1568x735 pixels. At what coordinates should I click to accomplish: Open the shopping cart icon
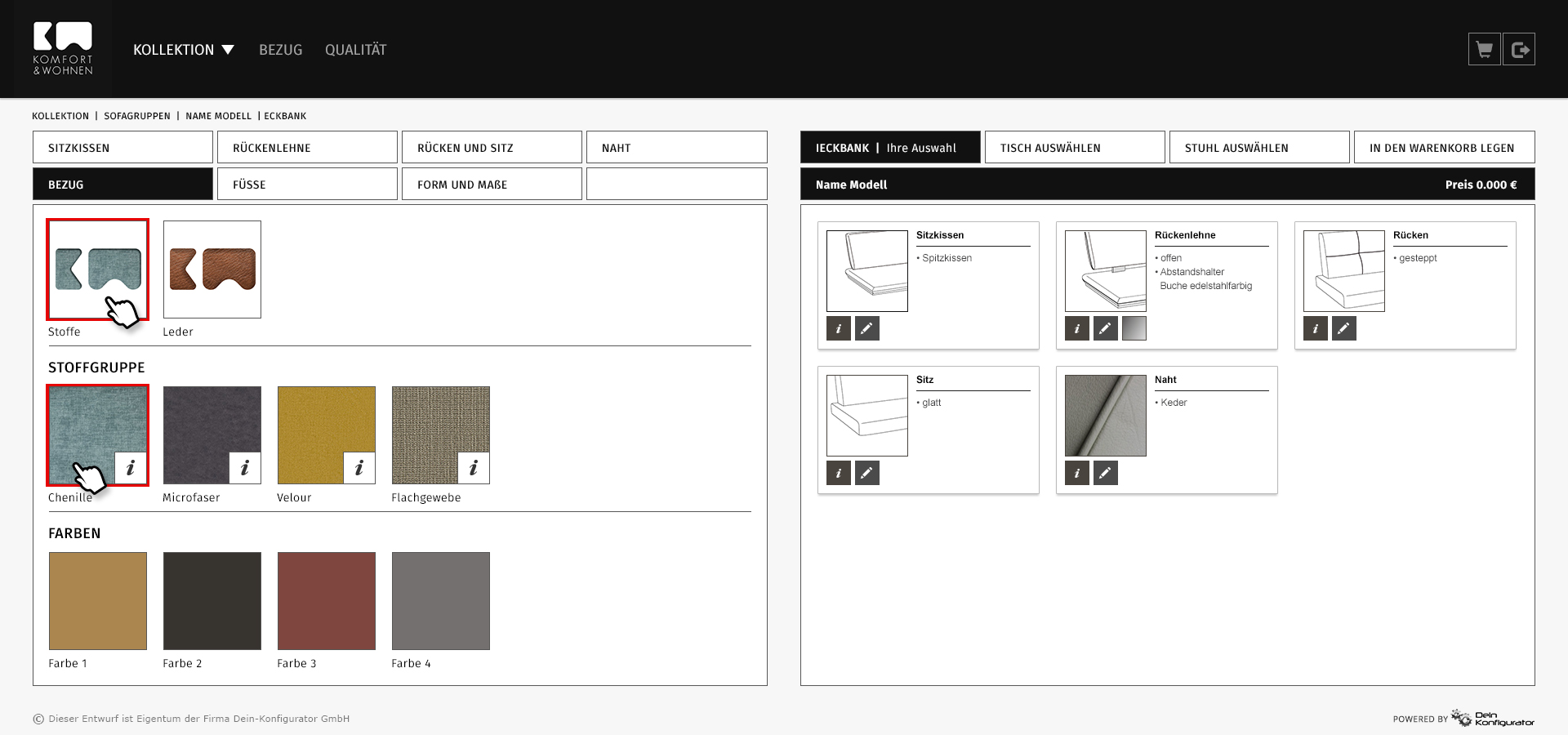[1484, 50]
